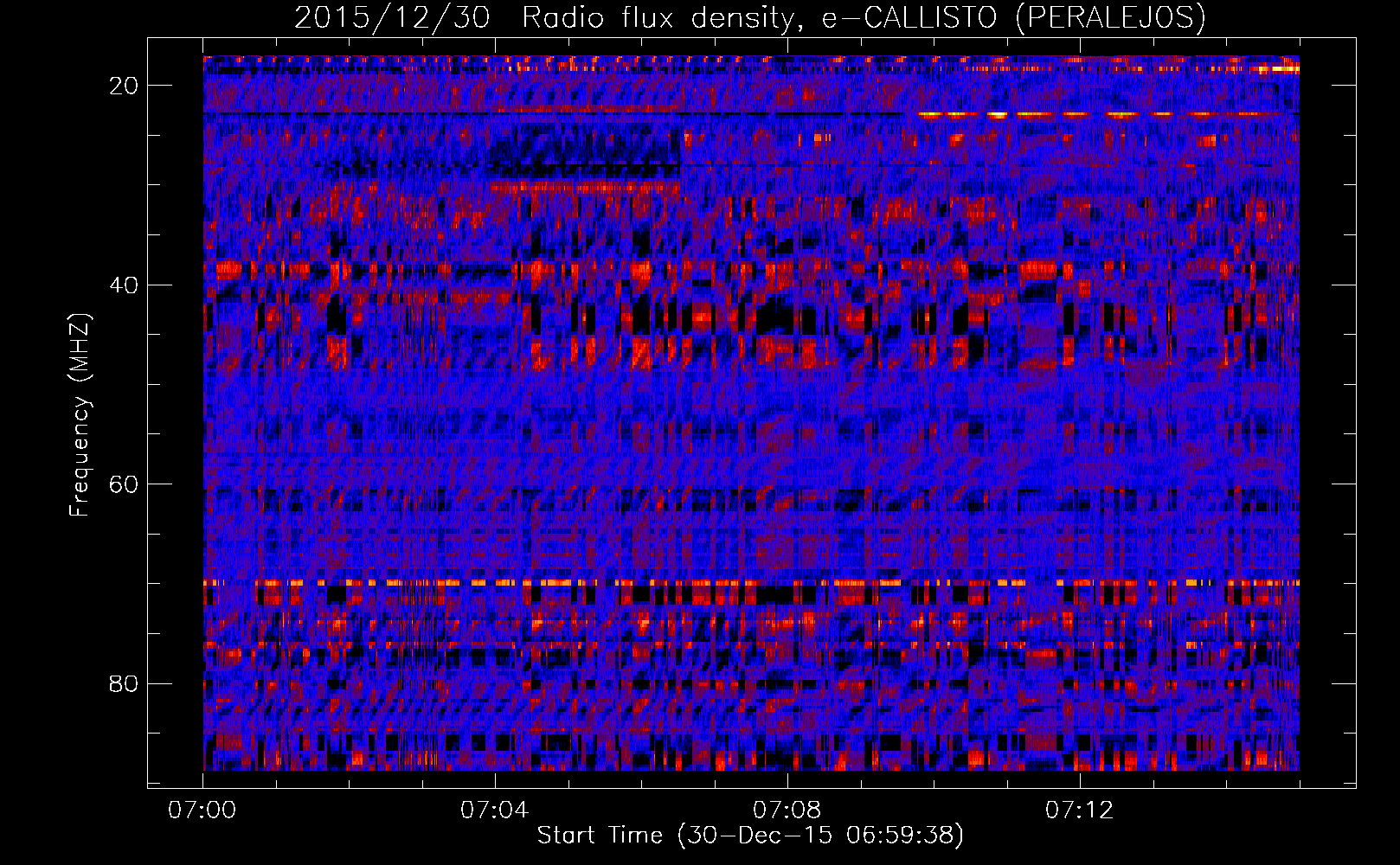Click the 60 frequency tick label
The width and height of the screenshot is (1400, 865).
[125, 484]
